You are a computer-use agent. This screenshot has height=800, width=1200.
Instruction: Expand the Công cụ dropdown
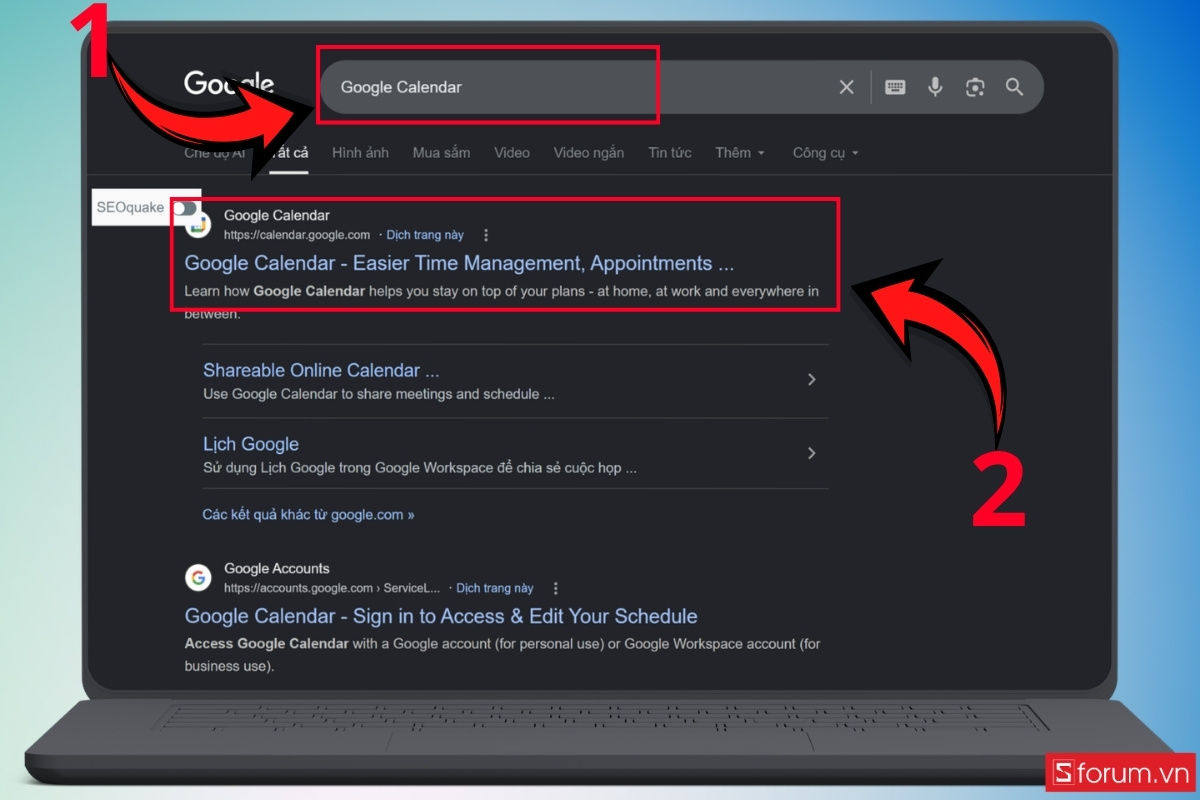(x=826, y=153)
